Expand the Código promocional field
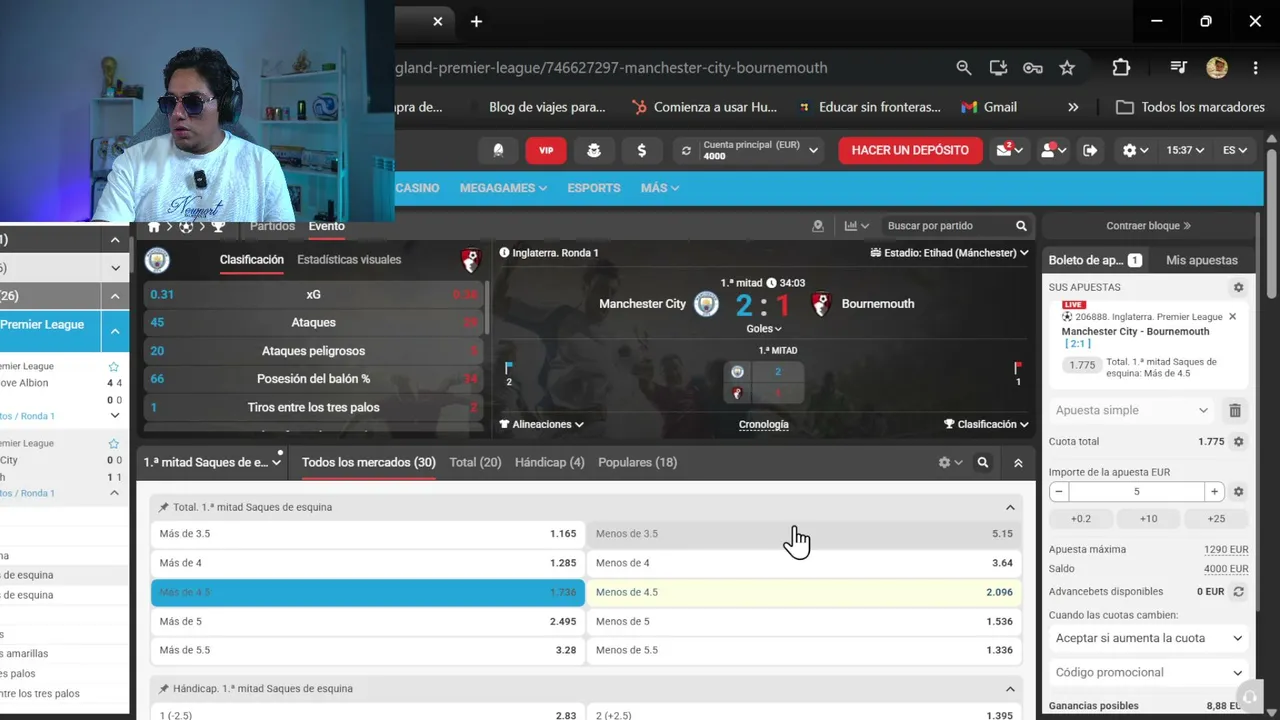Screen dimensions: 1280x720 1149,672
